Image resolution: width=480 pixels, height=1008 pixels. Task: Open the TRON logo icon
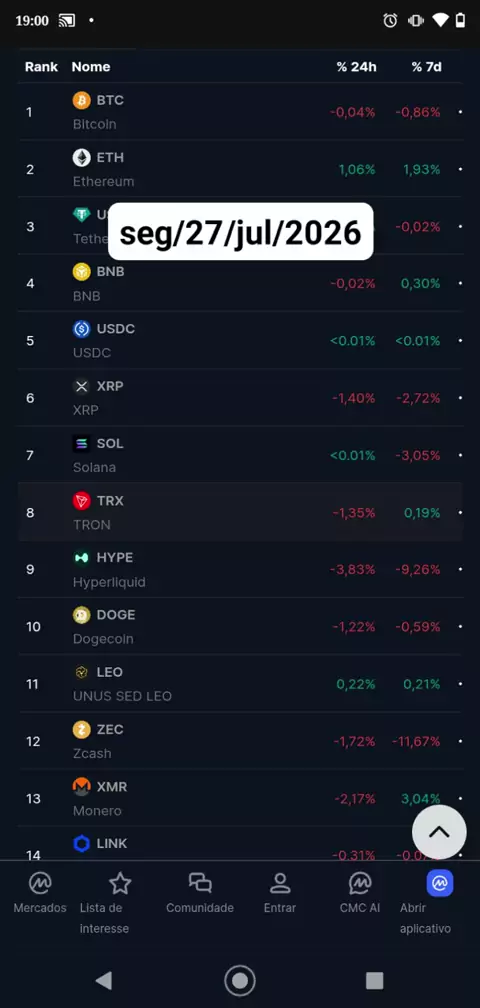82,501
